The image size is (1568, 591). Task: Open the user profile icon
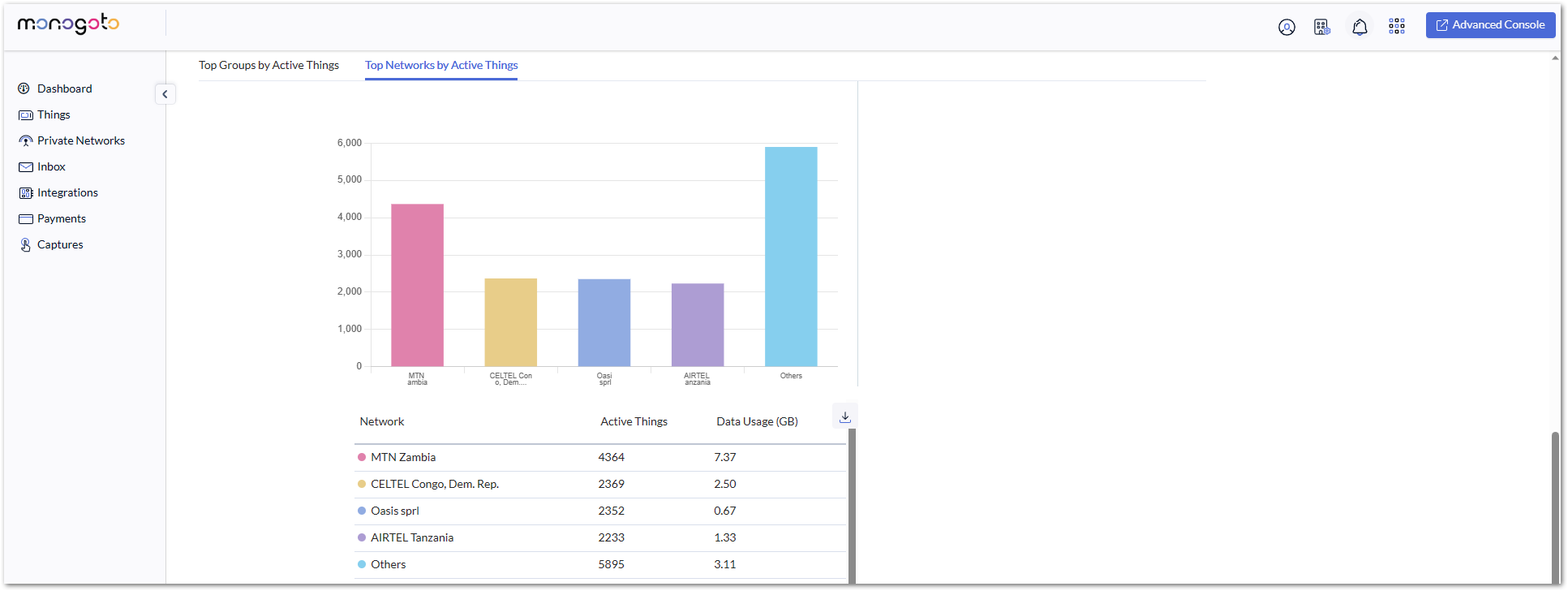click(1287, 27)
